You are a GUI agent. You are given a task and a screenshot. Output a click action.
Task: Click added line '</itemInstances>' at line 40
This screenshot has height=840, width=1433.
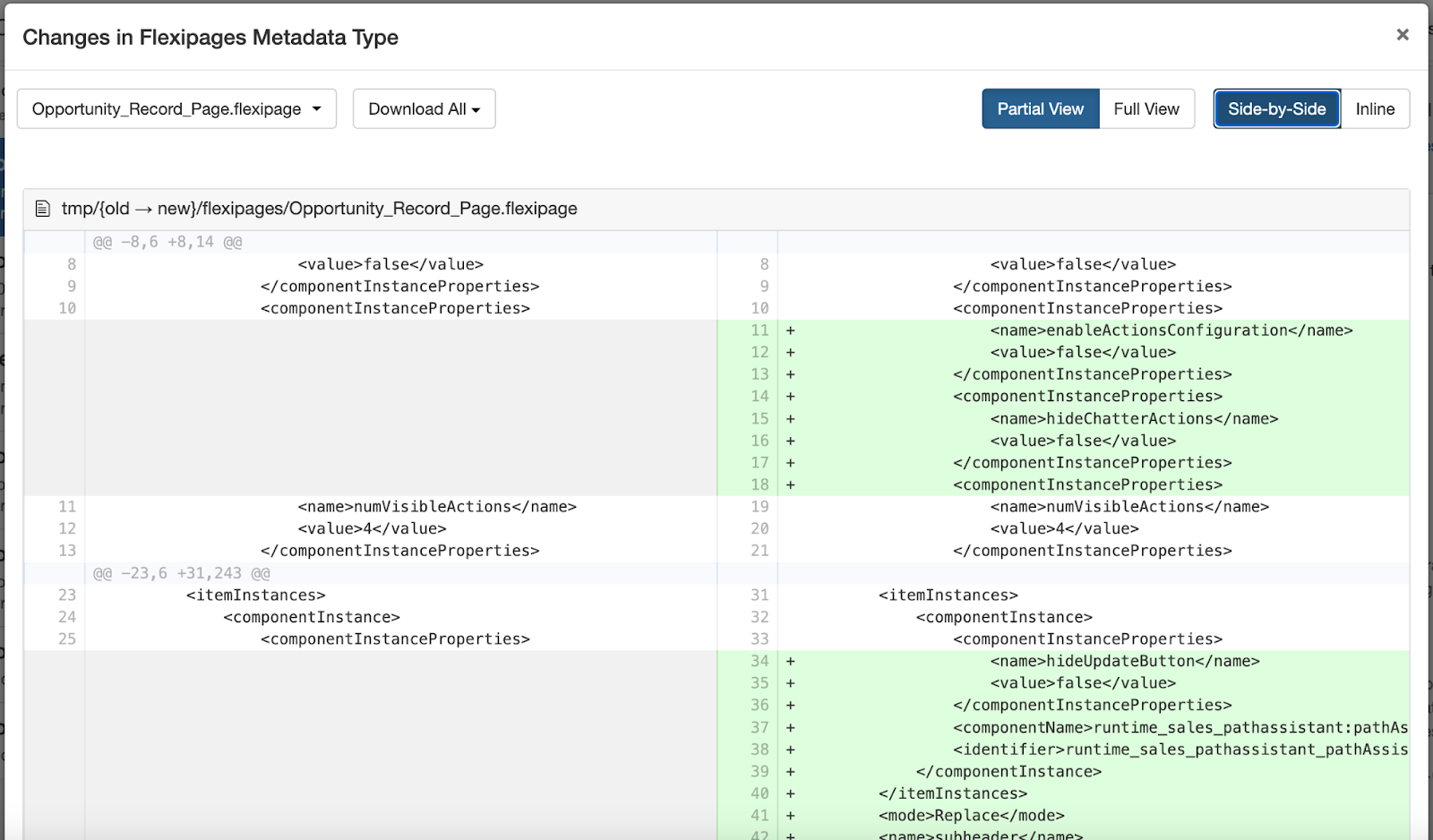click(953, 793)
